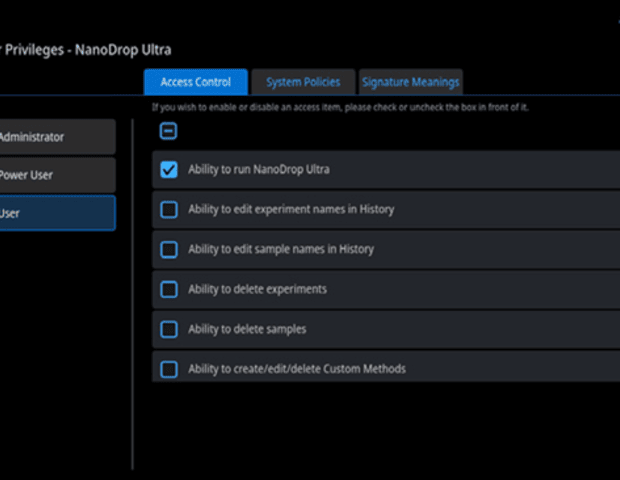Screen dimensions: 620x480
Task: Uncheck Ability to run NanoDrop Ultra
Action: click(169, 170)
